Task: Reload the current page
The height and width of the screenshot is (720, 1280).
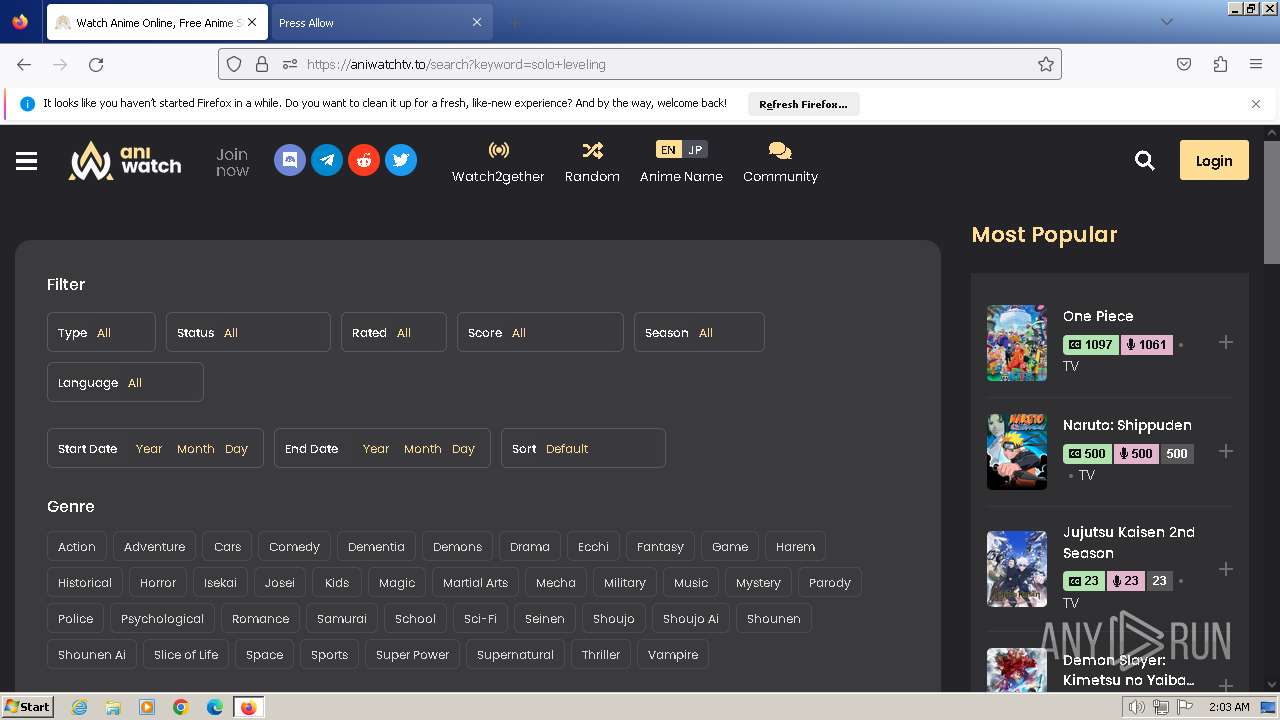Action: pos(96,64)
